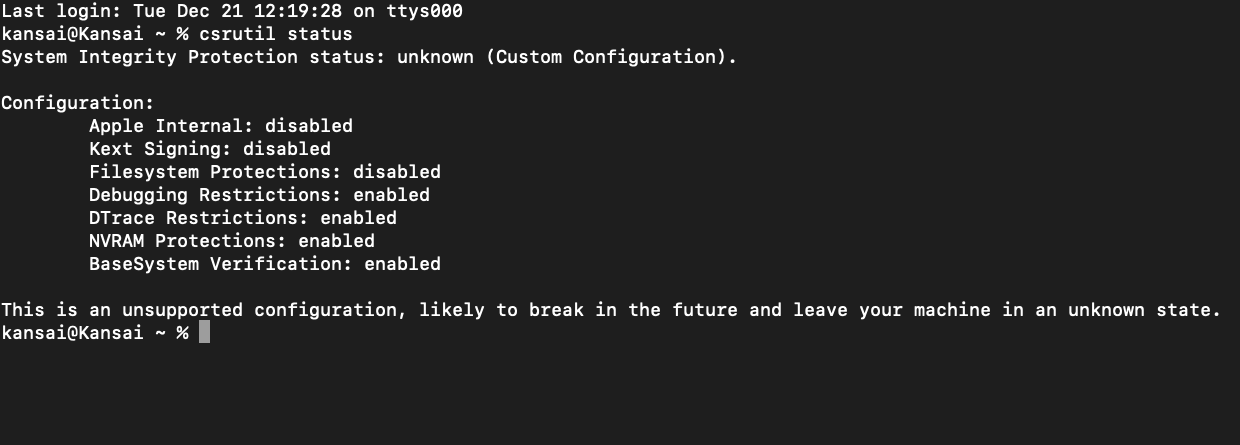The width and height of the screenshot is (1240, 445).
Task: Click the 'DTrace Restrictions' label
Action: tap(199, 218)
